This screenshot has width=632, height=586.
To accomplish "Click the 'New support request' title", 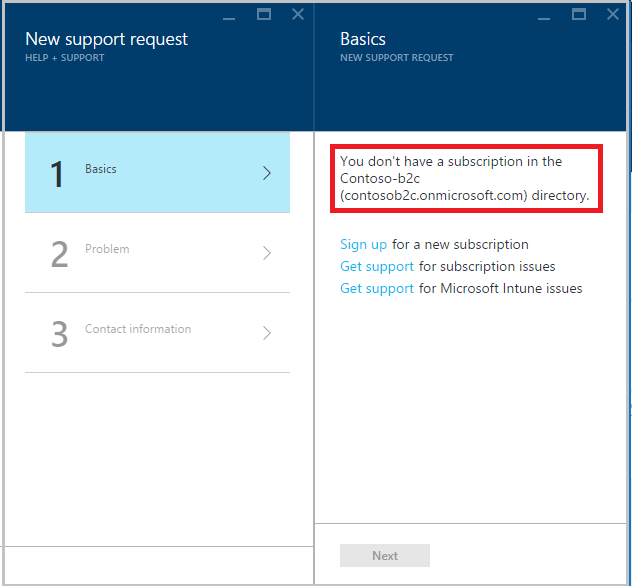I will tap(106, 40).
